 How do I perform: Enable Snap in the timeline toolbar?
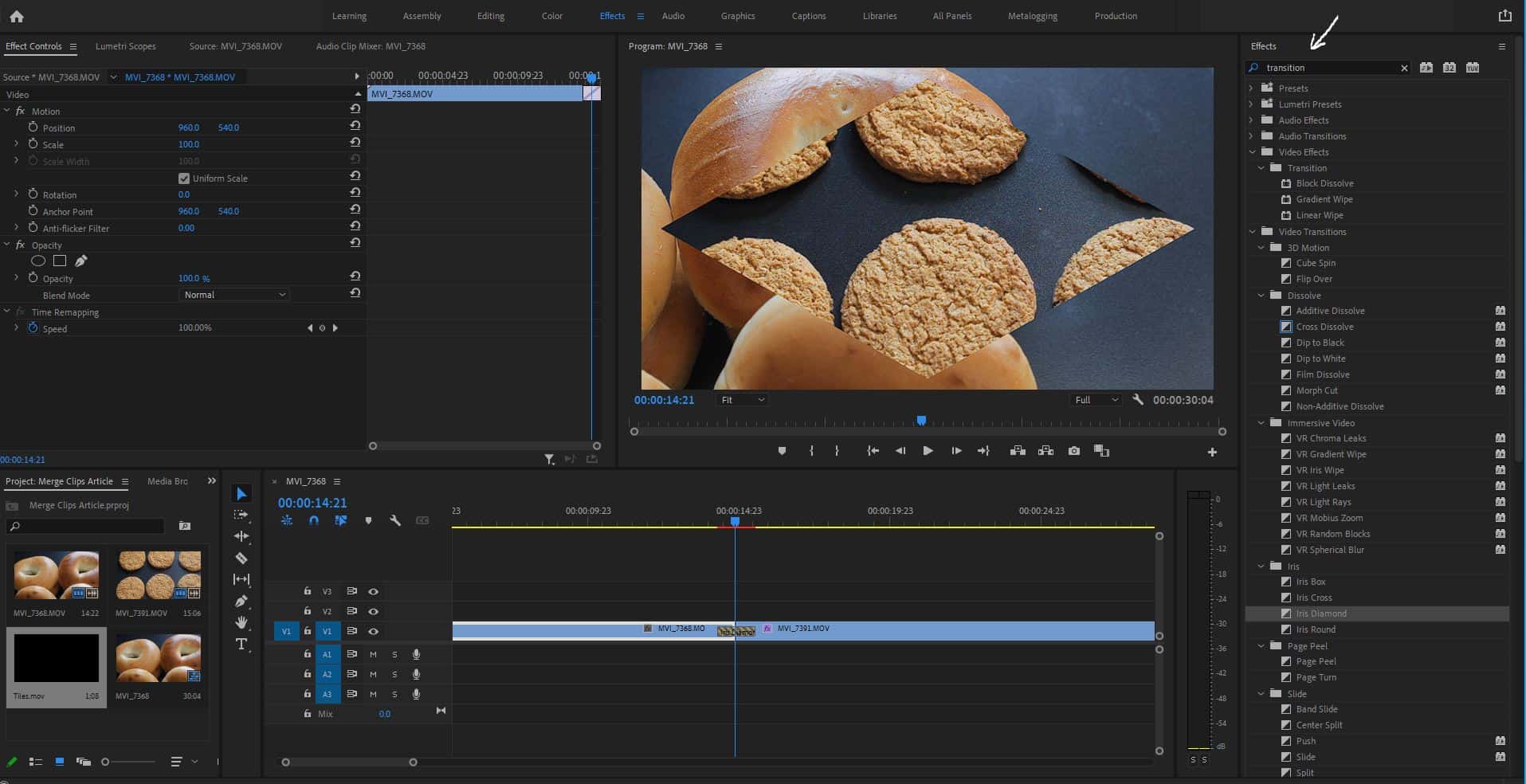(314, 520)
